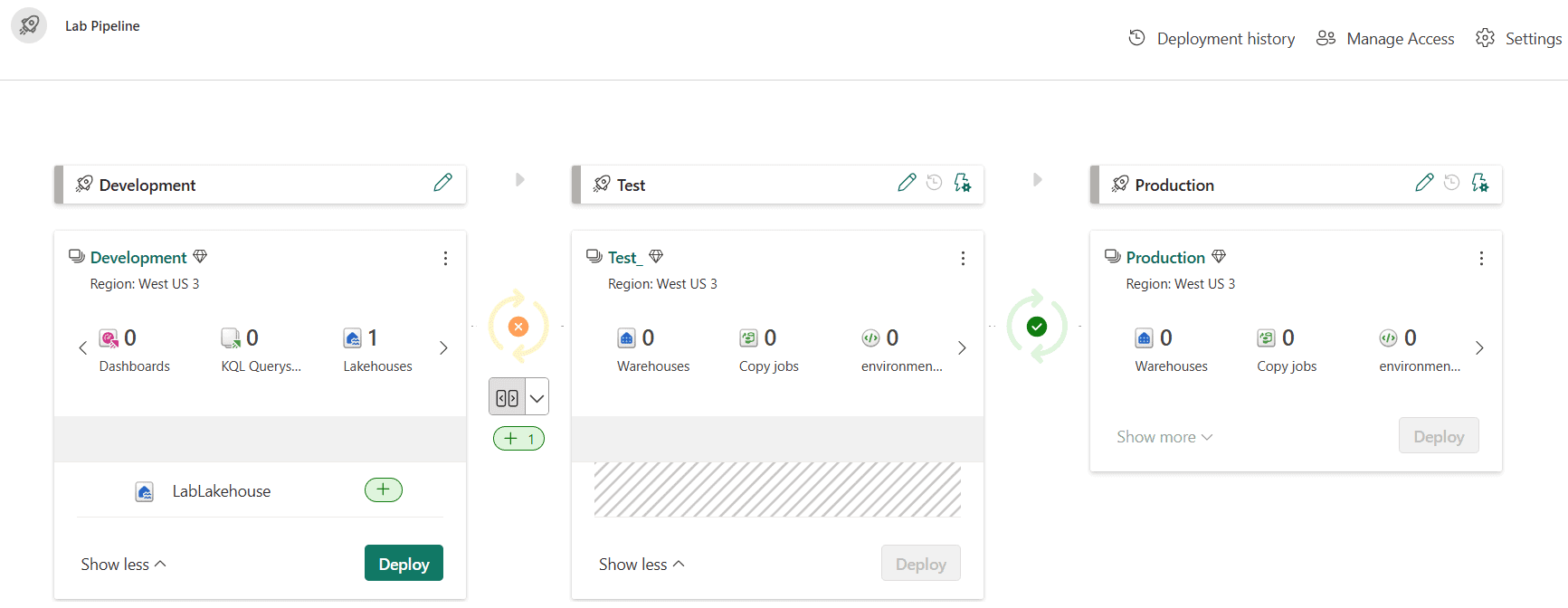Image resolution: width=1568 pixels, height=608 pixels.
Task: Open the Production workspace link
Action: pos(1165,258)
